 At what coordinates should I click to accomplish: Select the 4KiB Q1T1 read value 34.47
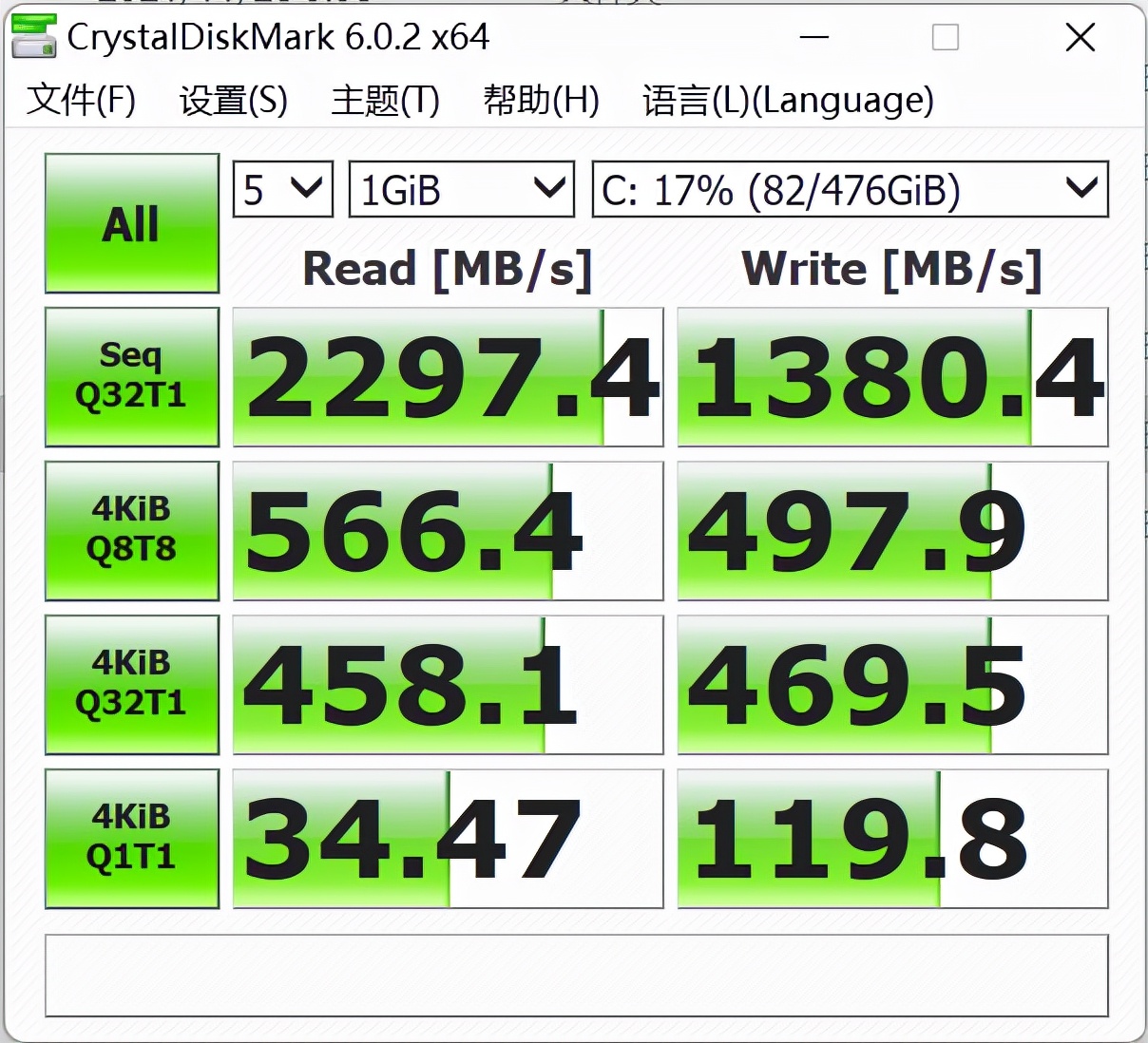coord(449,839)
